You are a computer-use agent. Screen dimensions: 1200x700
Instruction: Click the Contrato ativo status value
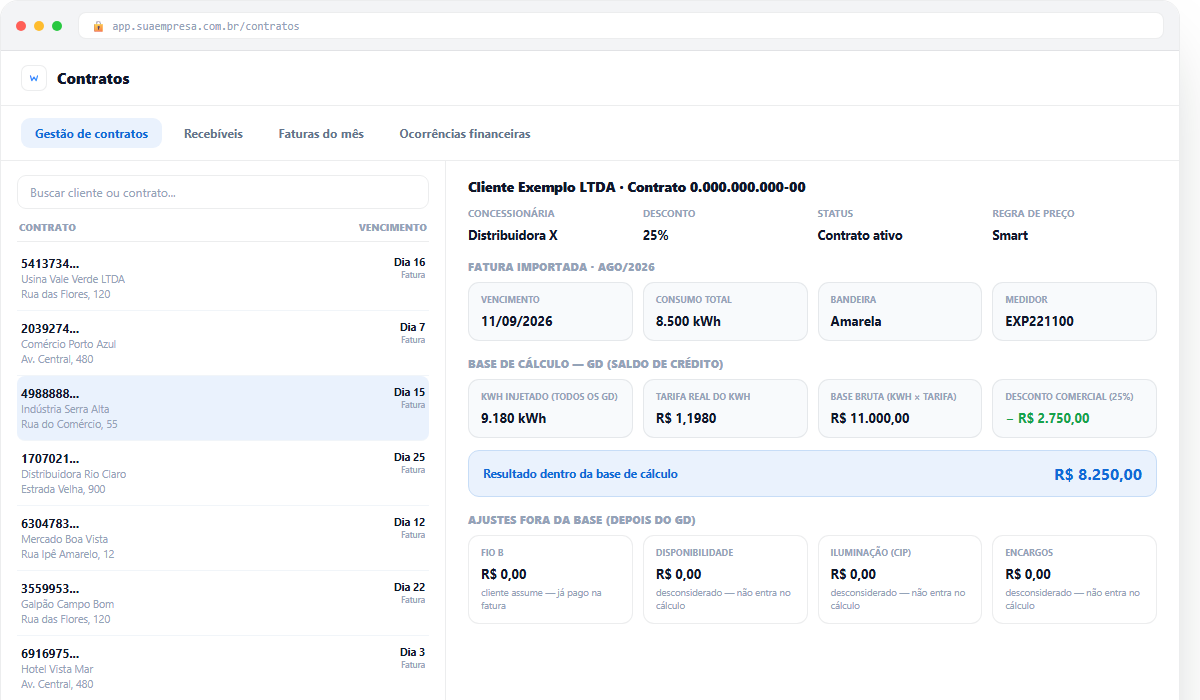click(860, 236)
